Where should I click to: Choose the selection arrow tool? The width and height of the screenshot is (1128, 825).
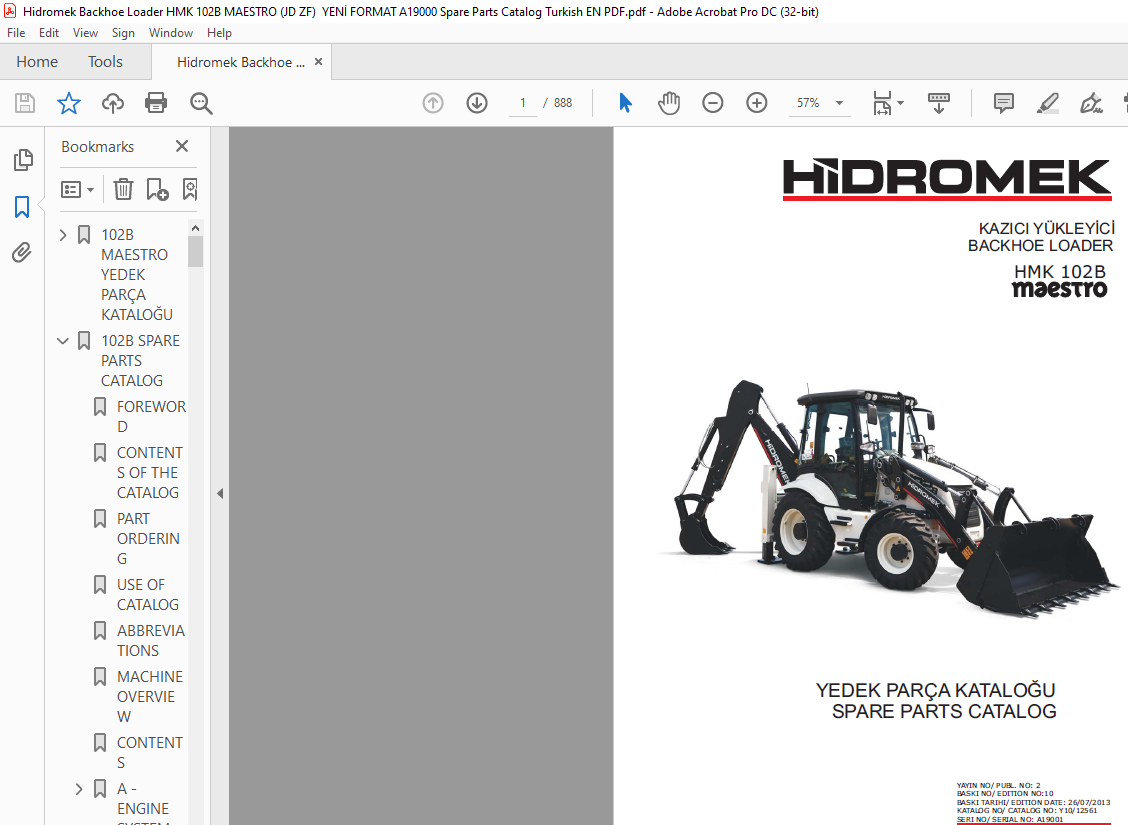[625, 104]
